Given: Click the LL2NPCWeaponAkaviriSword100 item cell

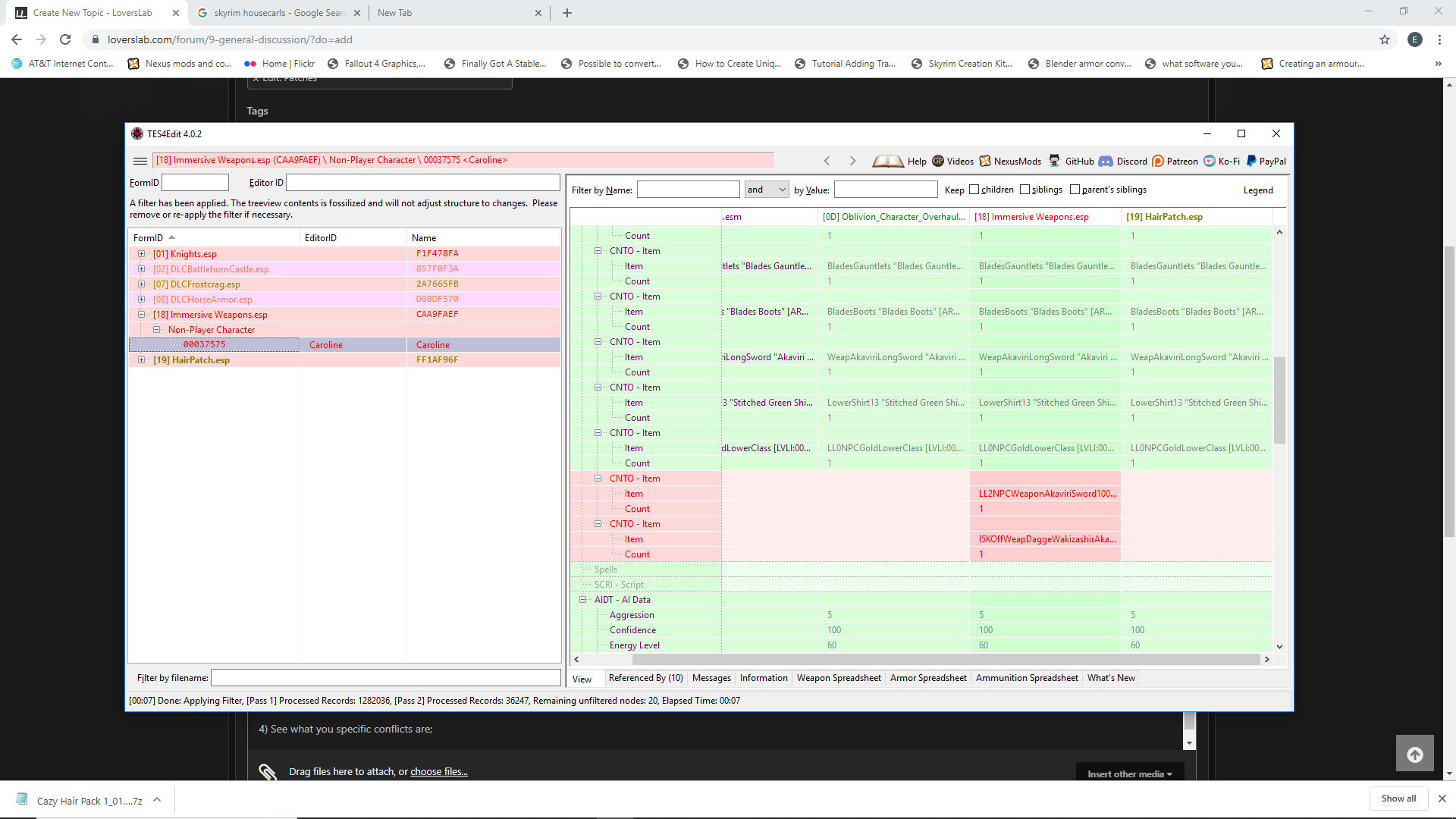Looking at the screenshot, I should tap(1045, 494).
